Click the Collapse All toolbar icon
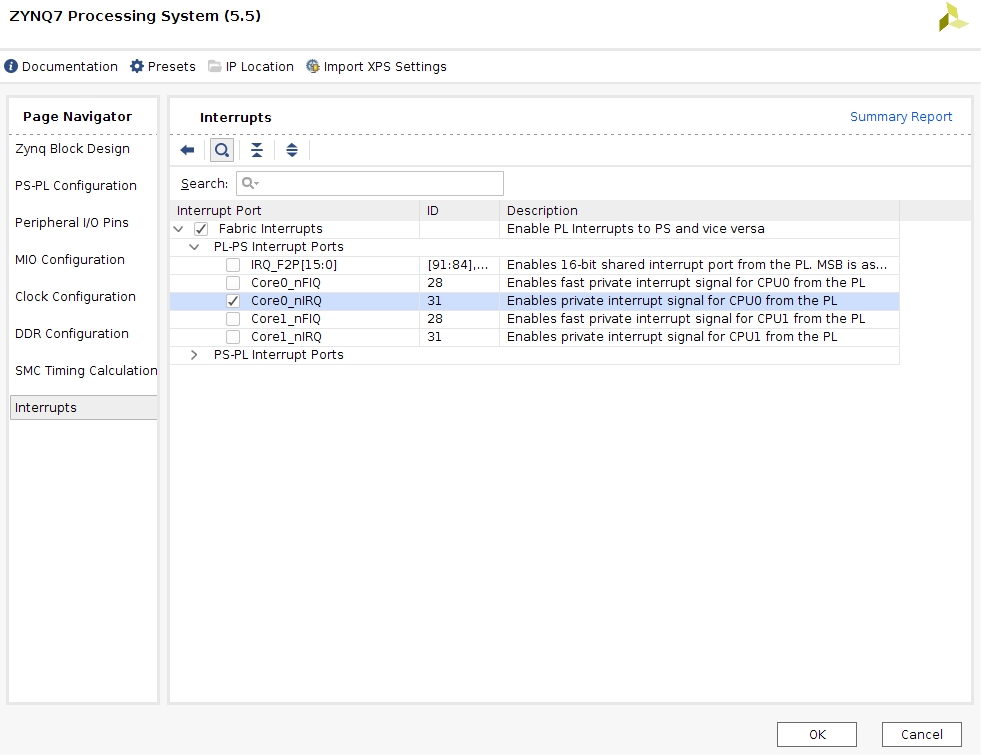 click(257, 150)
